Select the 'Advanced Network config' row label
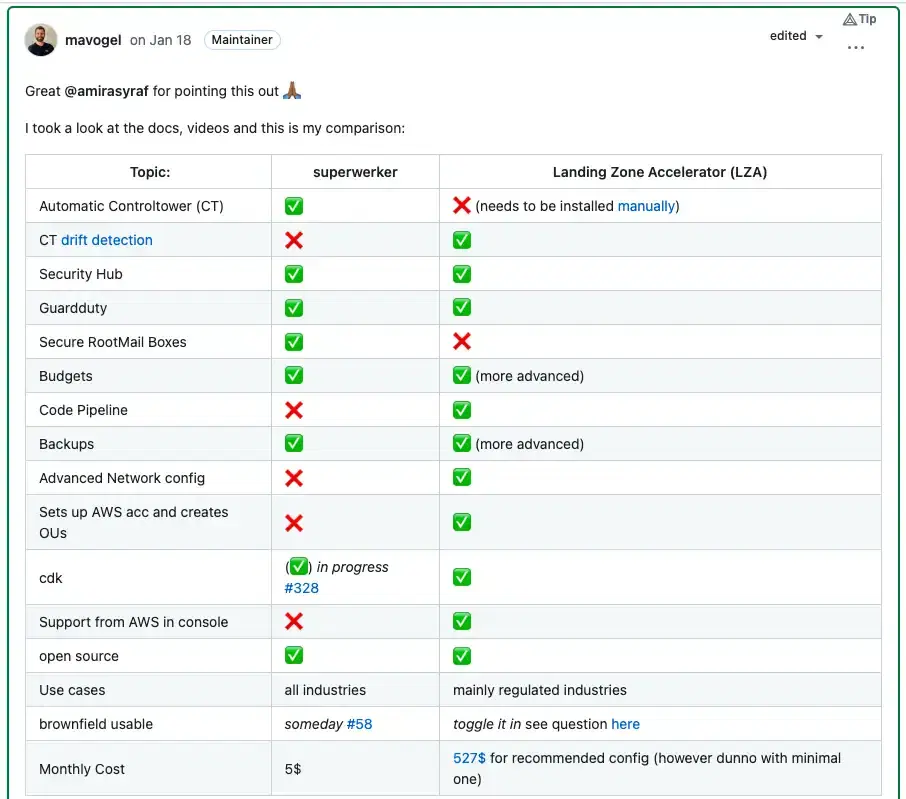The image size is (906, 799). [122, 478]
